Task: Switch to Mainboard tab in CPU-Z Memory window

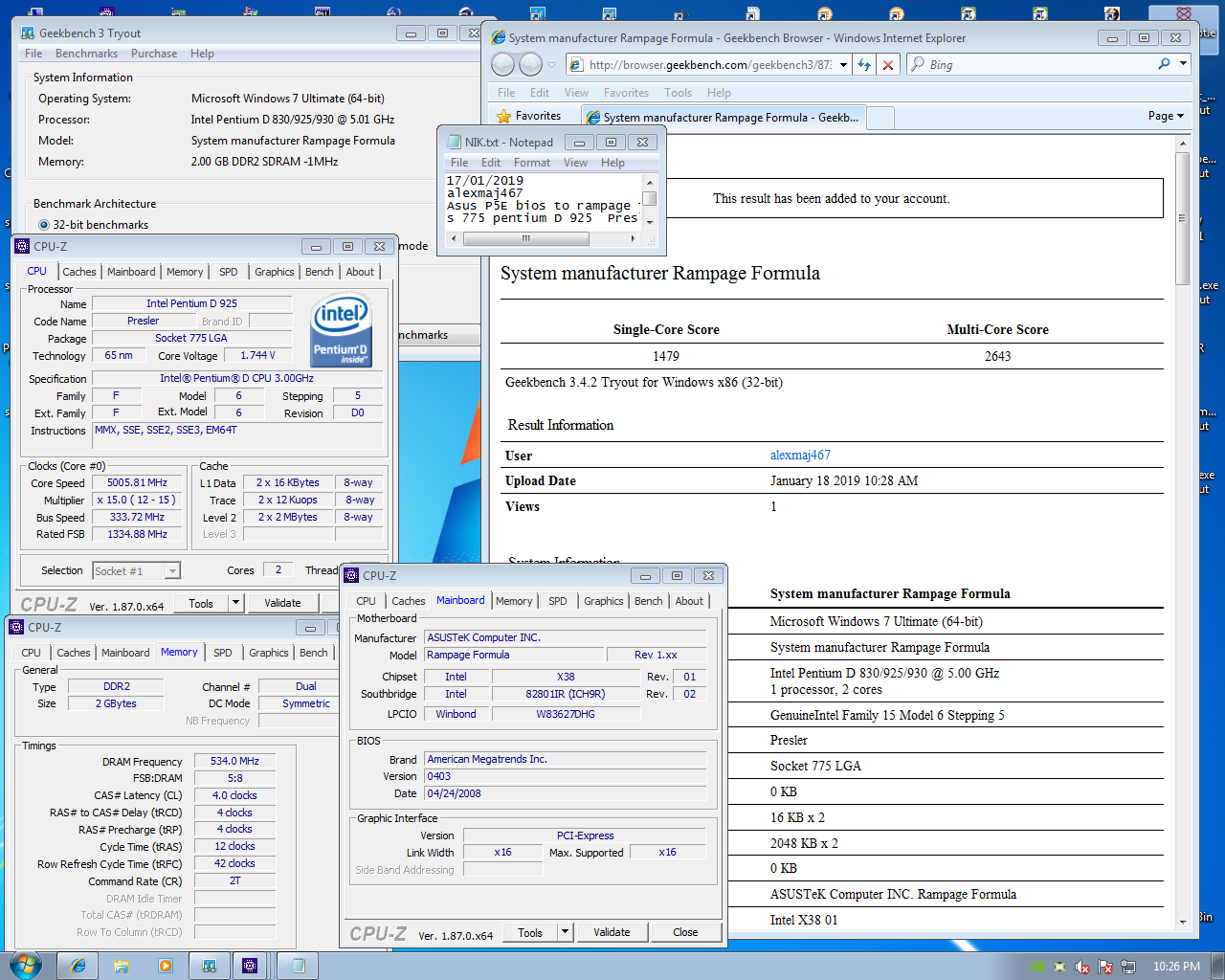Action: click(x=125, y=653)
